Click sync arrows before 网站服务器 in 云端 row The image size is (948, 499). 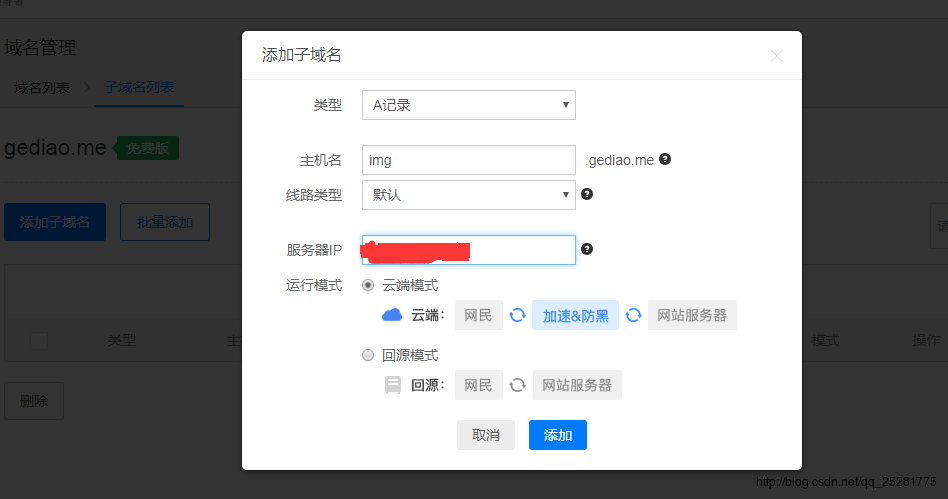click(633, 315)
